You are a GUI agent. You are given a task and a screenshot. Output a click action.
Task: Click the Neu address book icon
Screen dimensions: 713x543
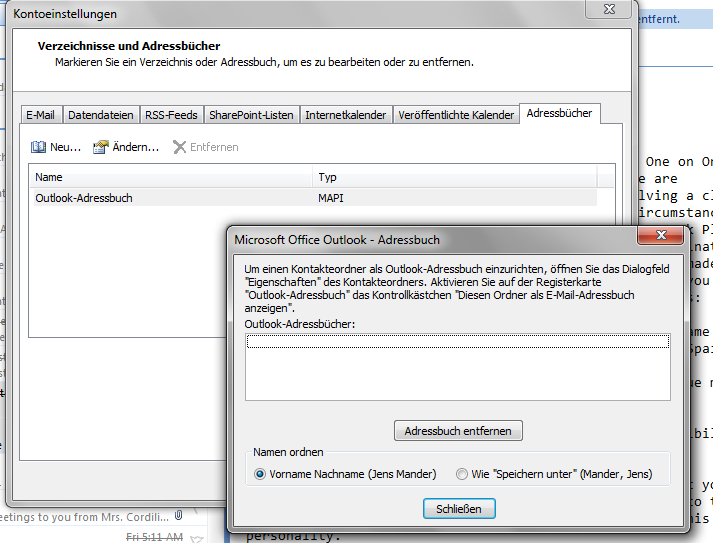38,147
